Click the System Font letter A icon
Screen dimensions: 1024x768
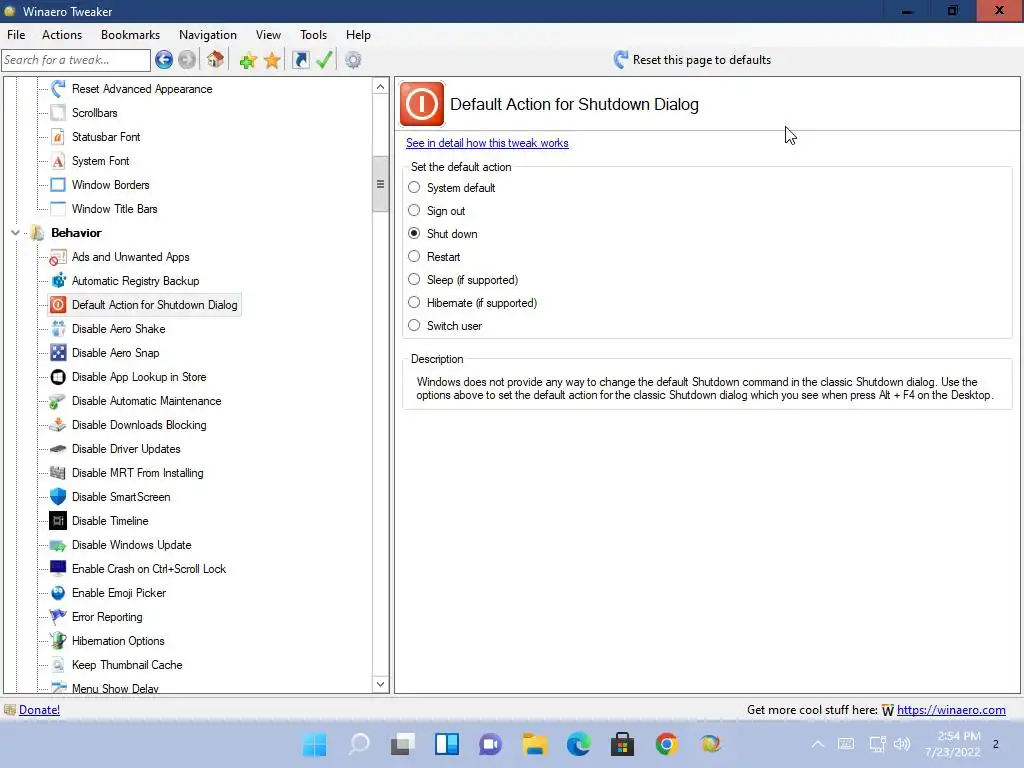[x=58, y=161]
